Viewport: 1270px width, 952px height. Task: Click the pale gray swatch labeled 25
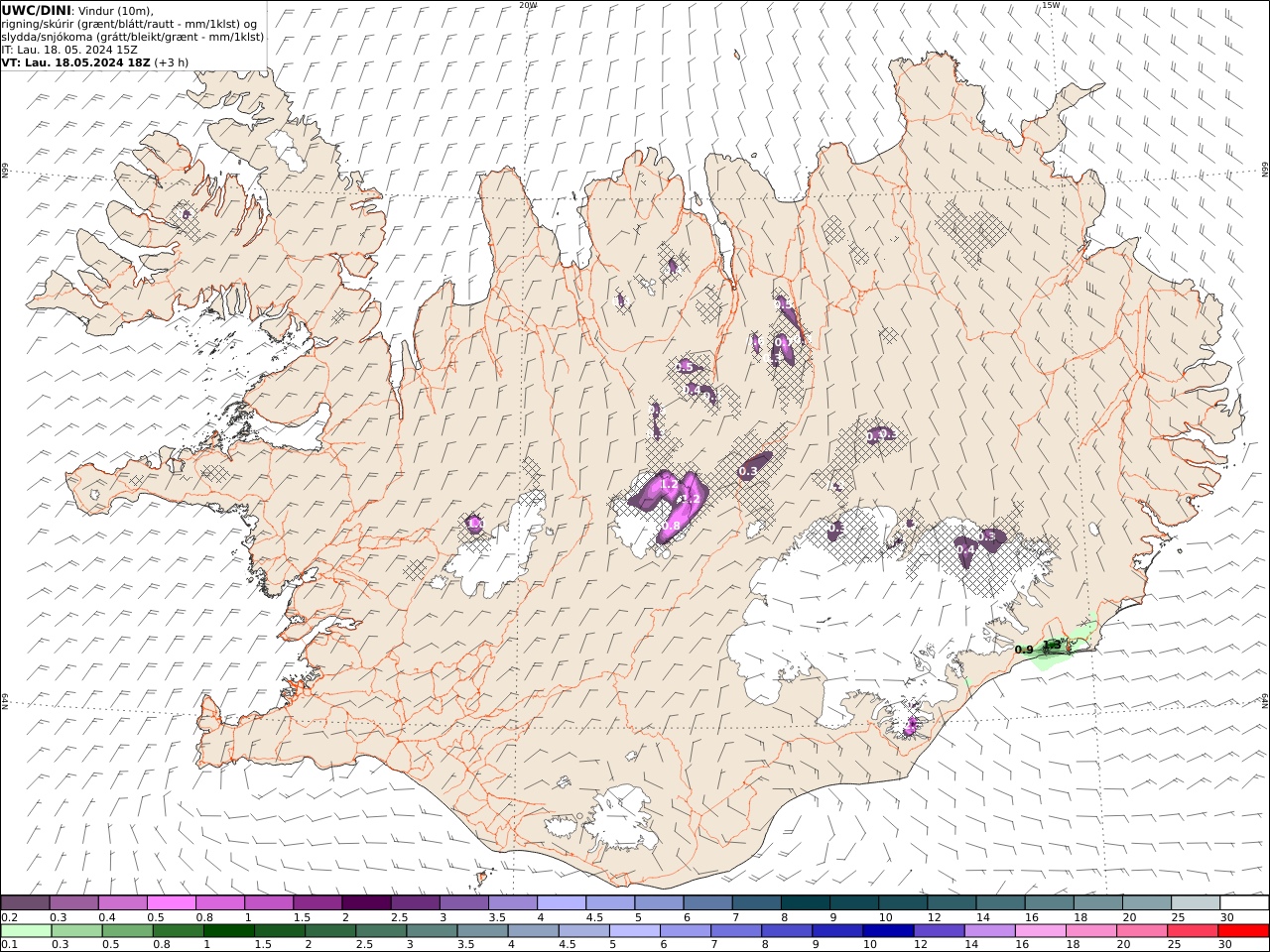coord(1195,902)
